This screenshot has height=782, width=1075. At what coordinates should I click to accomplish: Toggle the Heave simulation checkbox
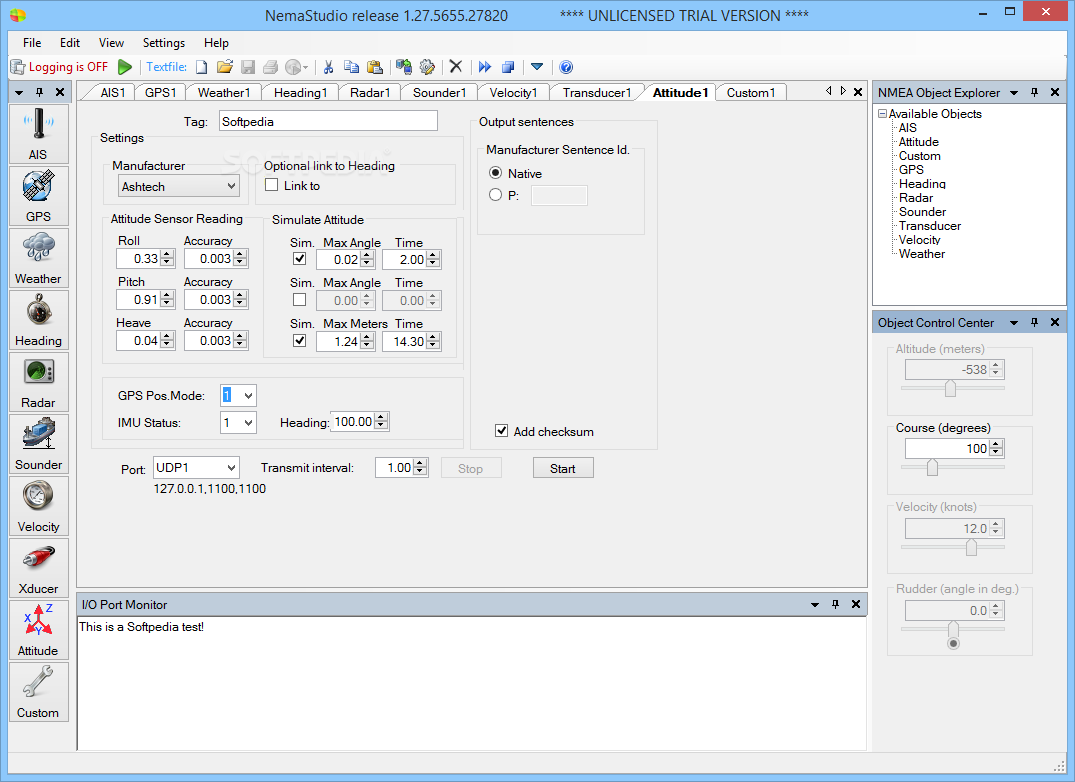(299, 341)
